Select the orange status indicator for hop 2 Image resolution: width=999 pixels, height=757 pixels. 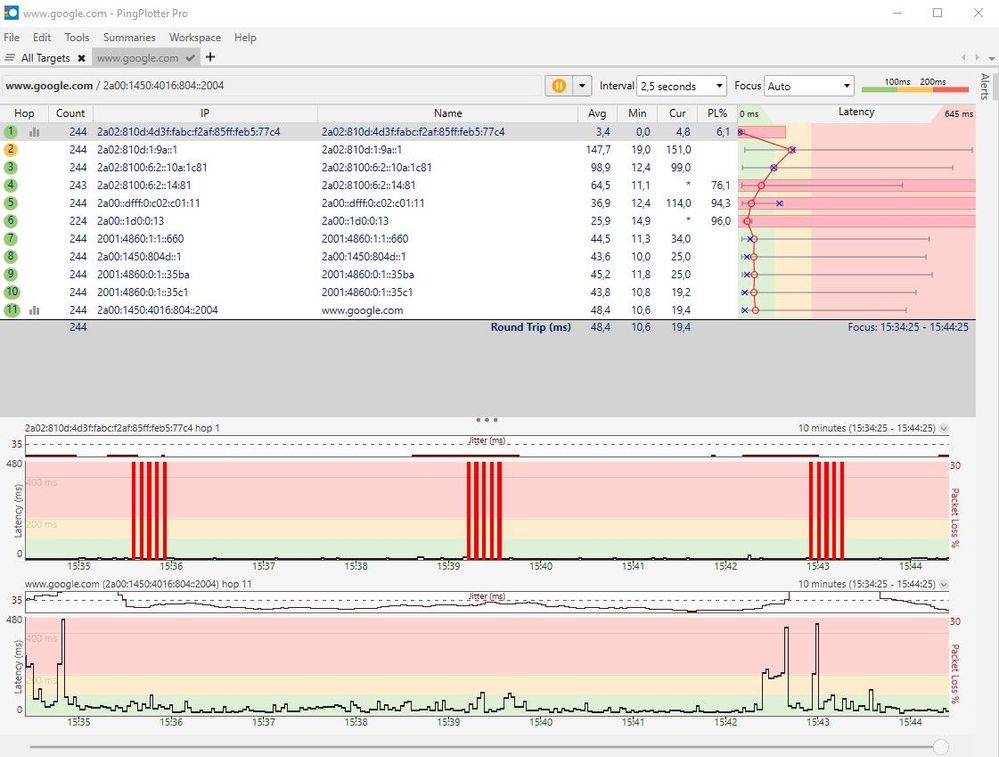[x=8, y=149]
